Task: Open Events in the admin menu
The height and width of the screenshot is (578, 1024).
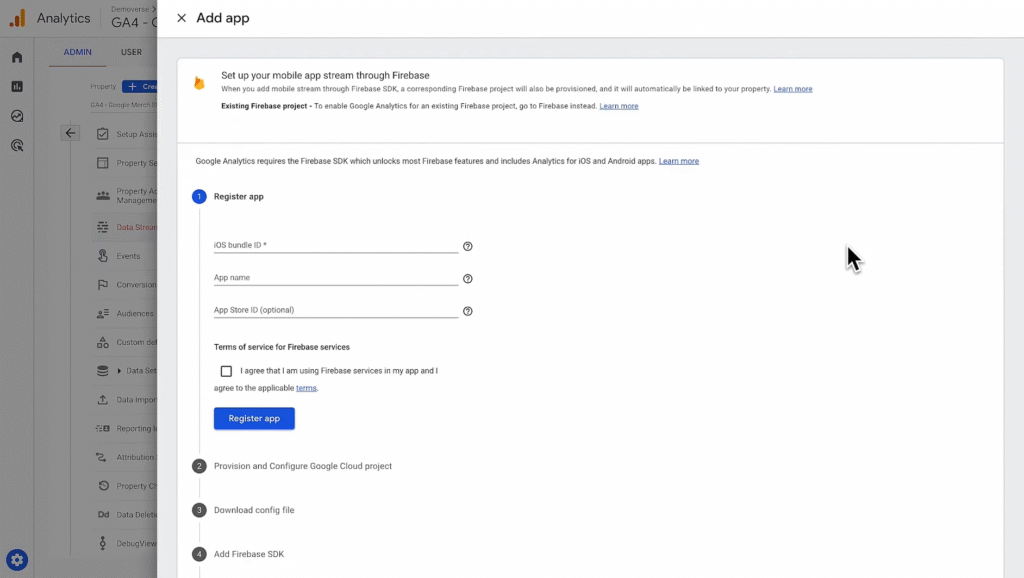Action: point(128,256)
